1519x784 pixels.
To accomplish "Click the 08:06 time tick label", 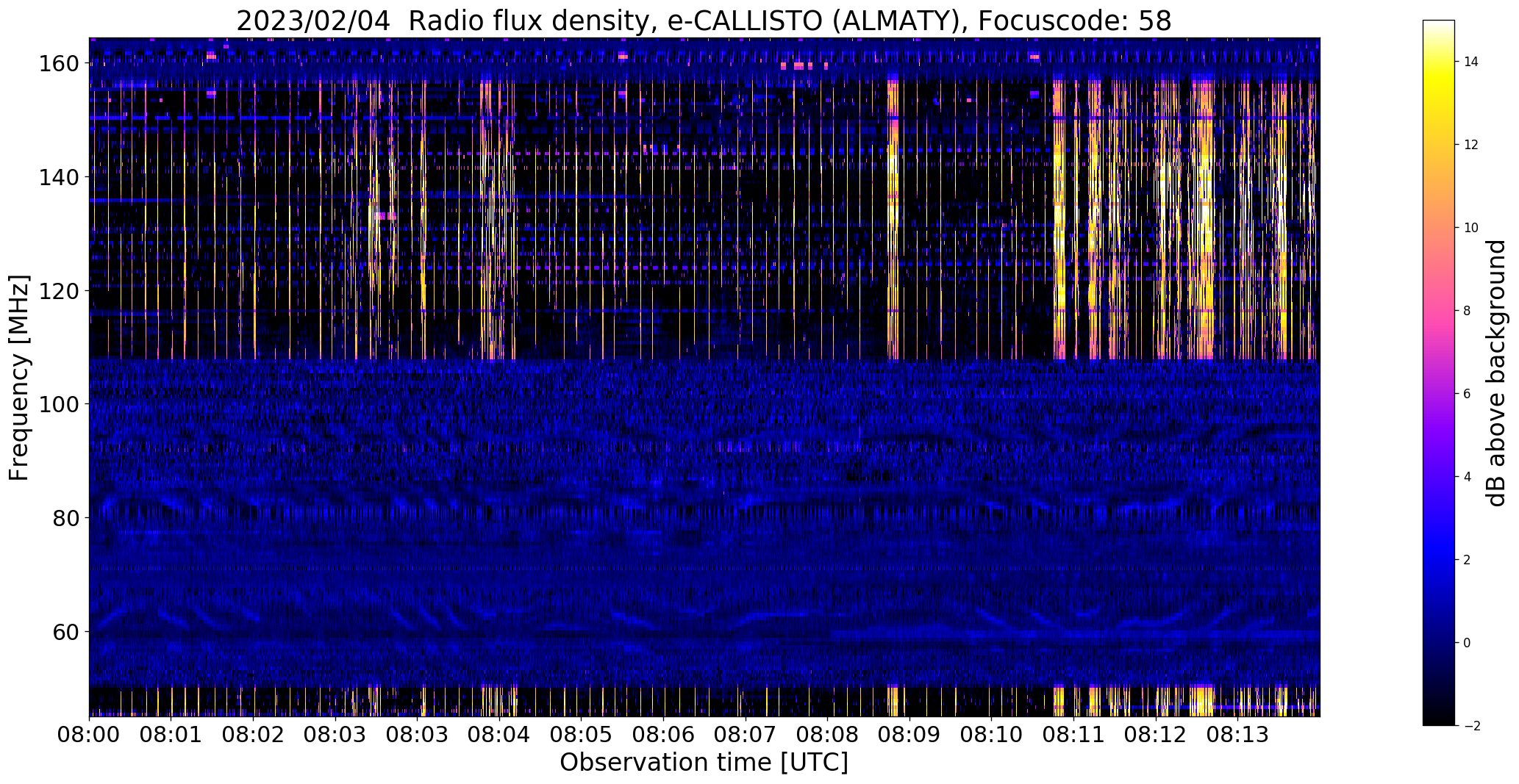I will (664, 734).
